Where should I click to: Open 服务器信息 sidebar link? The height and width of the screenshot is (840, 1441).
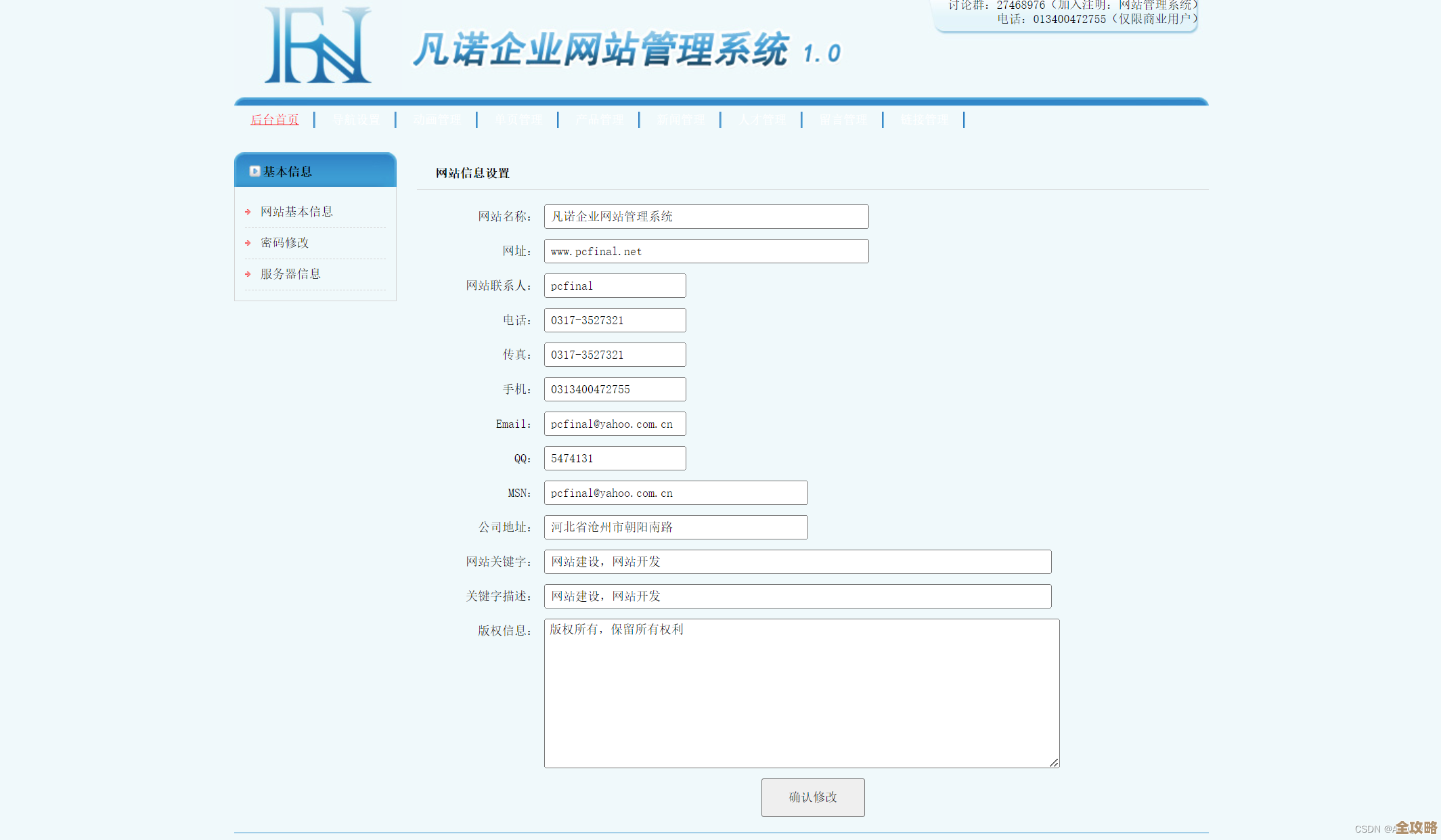pyautogui.click(x=290, y=274)
